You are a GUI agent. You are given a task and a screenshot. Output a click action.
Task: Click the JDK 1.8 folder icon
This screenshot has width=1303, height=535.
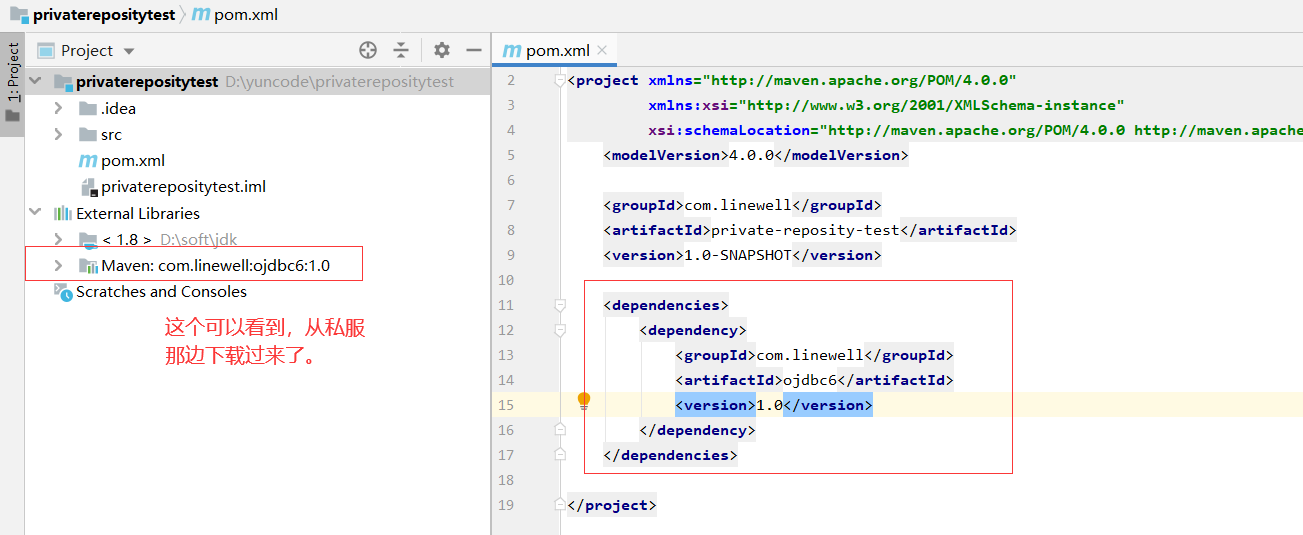(88, 239)
